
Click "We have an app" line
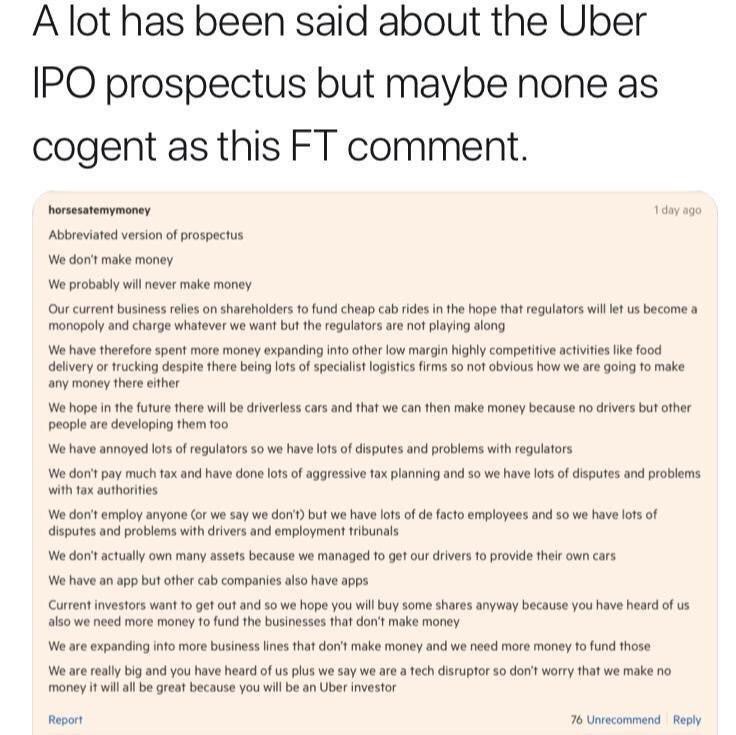pyautogui.click(x=208, y=580)
